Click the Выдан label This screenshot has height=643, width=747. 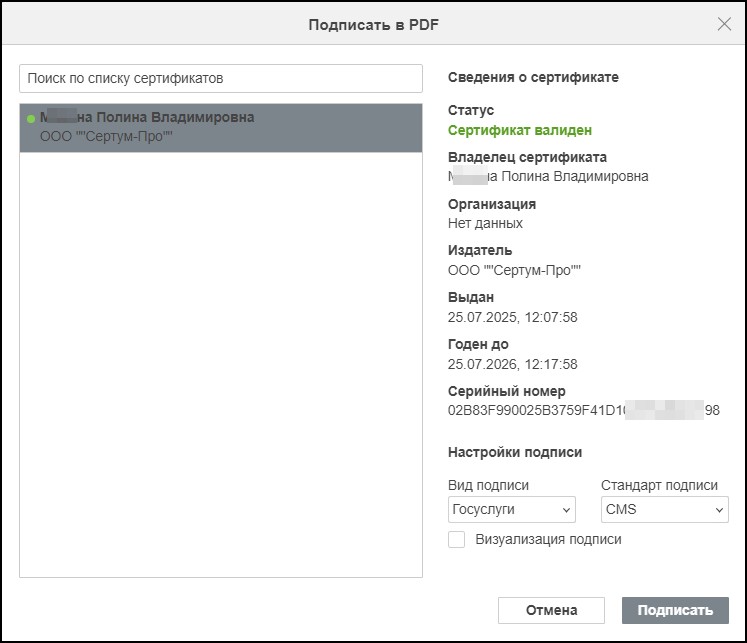click(471, 297)
